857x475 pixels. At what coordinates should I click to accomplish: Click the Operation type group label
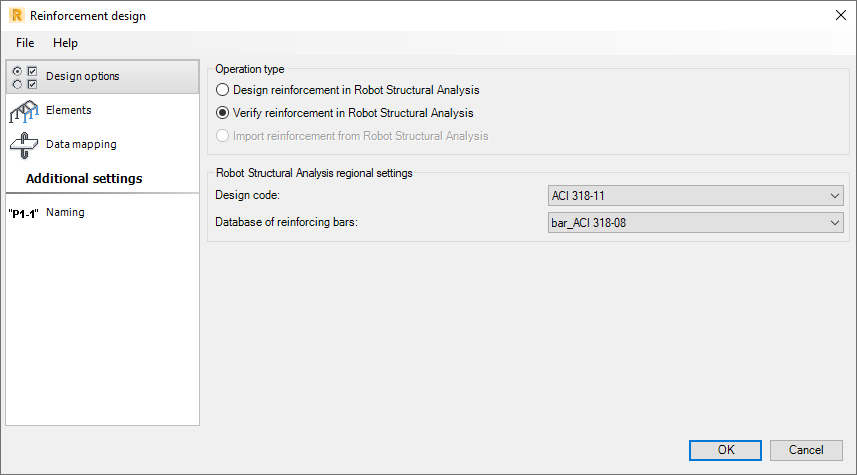tap(250, 69)
